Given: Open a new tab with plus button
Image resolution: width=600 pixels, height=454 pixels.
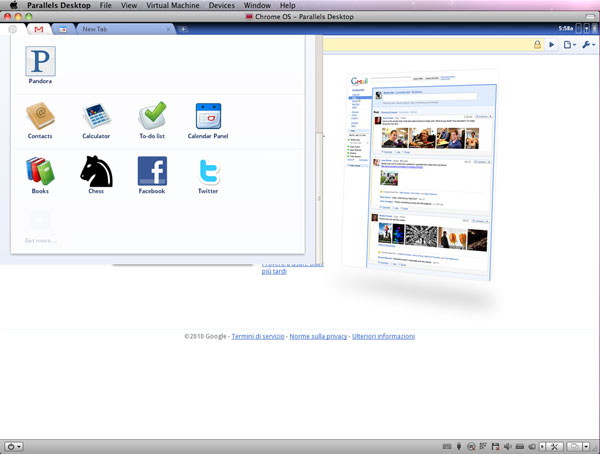Looking at the screenshot, I should 183,29.
